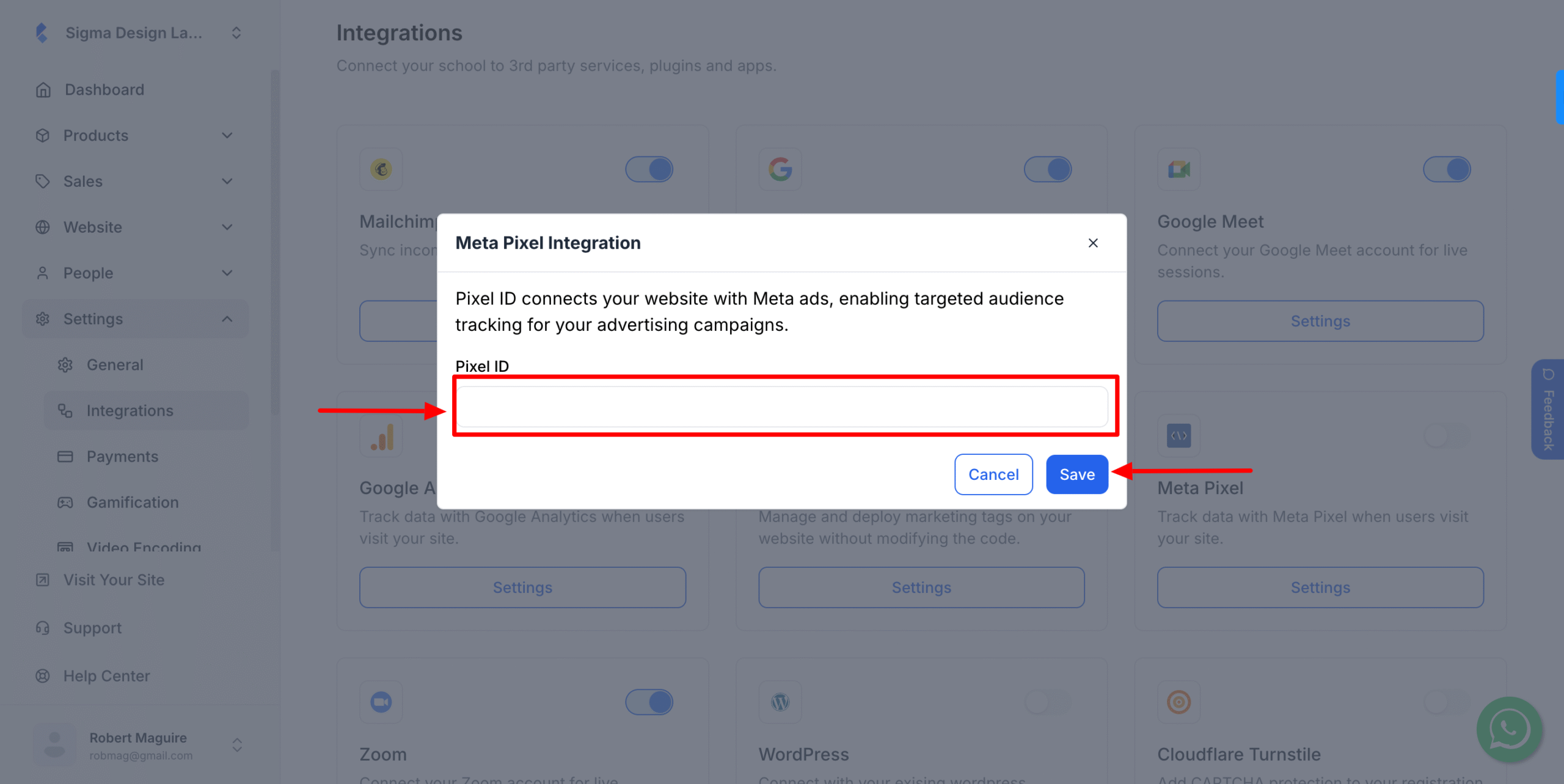Cancel the Meta Pixel dialog
This screenshot has height=784, width=1564.
(x=993, y=474)
